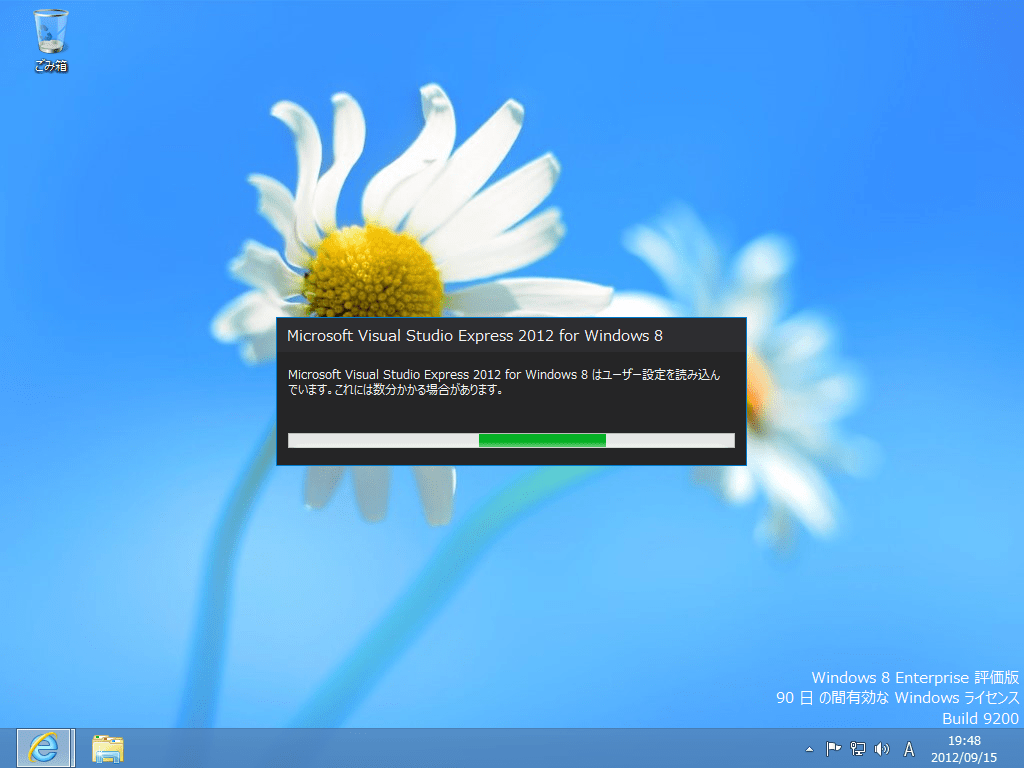Open the Recycle Bin desktop icon
1024x768 pixels.
(51, 39)
